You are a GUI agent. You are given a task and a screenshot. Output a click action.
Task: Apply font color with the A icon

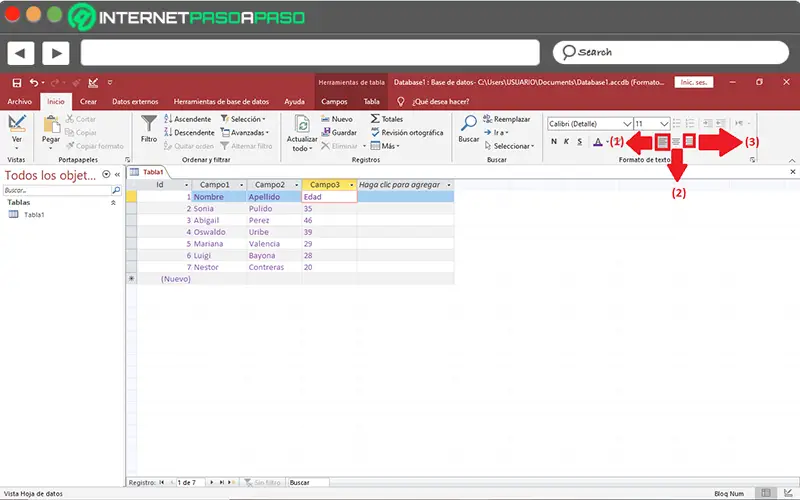tap(597, 142)
